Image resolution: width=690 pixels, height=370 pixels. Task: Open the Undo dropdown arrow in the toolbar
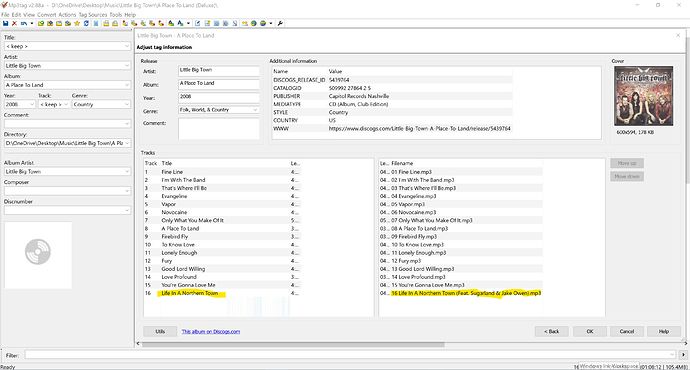point(32,23)
